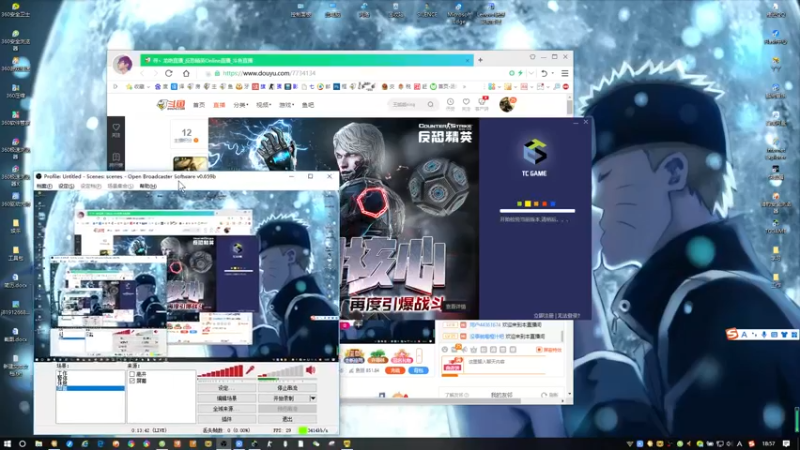Click the browser home icon
This screenshot has width=800, height=450.
[x=186, y=73]
